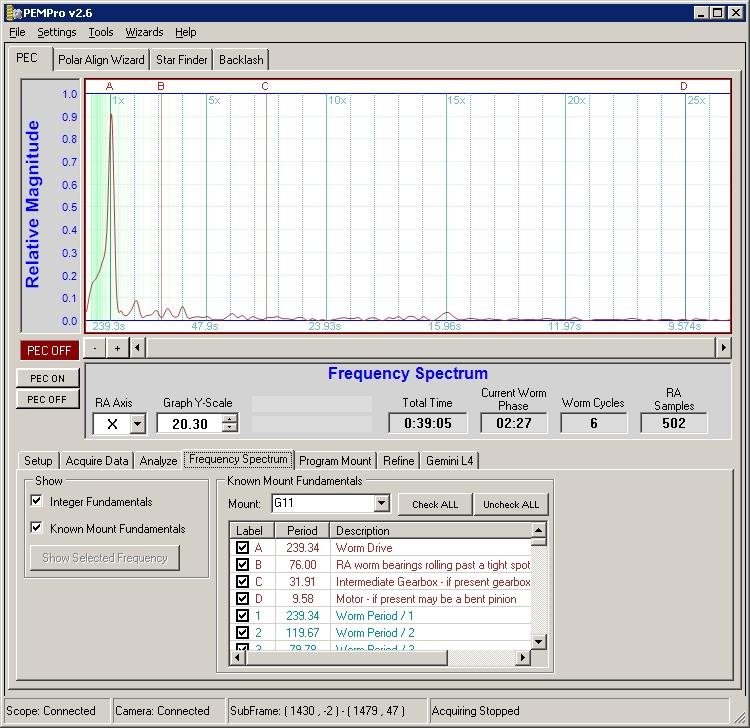The height and width of the screenshot is (728, 750).
Task: Click the graph scrollbar left arrow
Action: pyautogui.click(x=138, y=348)
